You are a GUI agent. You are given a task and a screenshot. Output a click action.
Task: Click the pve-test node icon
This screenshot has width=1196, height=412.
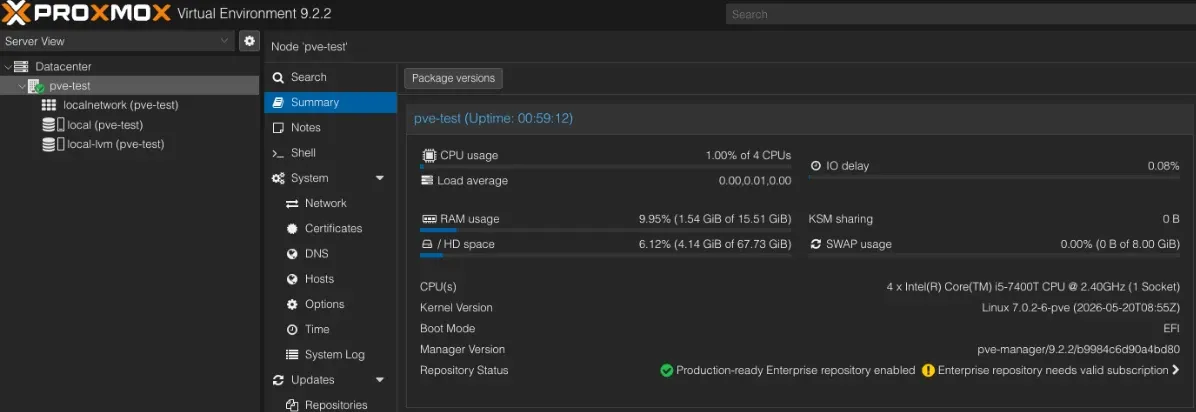[36, 86]
